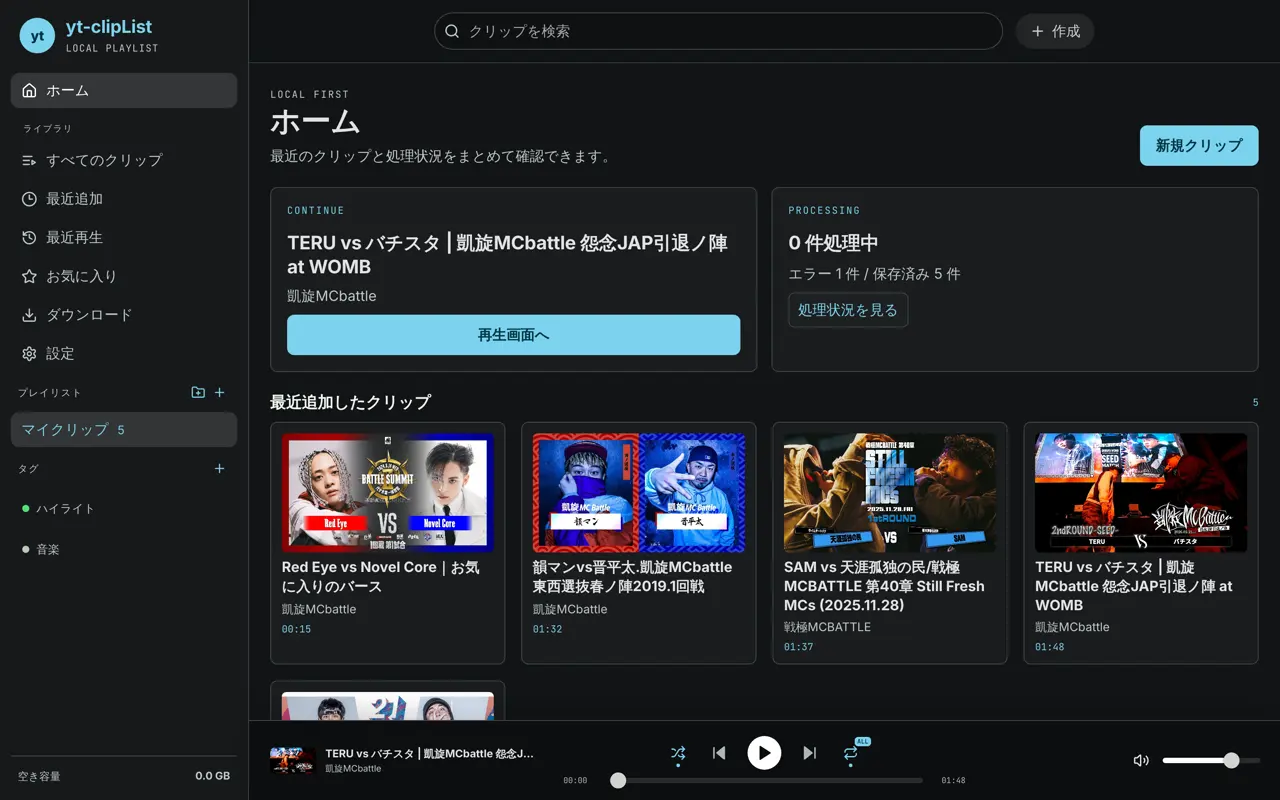Click 再生画面へ button
The width and height of the screenshot is (1280, 800).
513,335
